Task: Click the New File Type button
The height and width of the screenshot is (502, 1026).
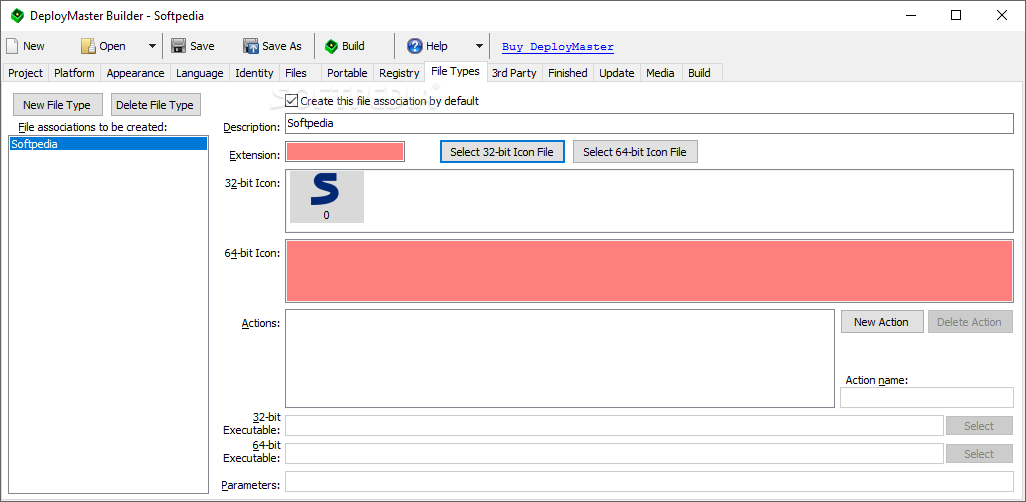Action: tap(59, 105)
